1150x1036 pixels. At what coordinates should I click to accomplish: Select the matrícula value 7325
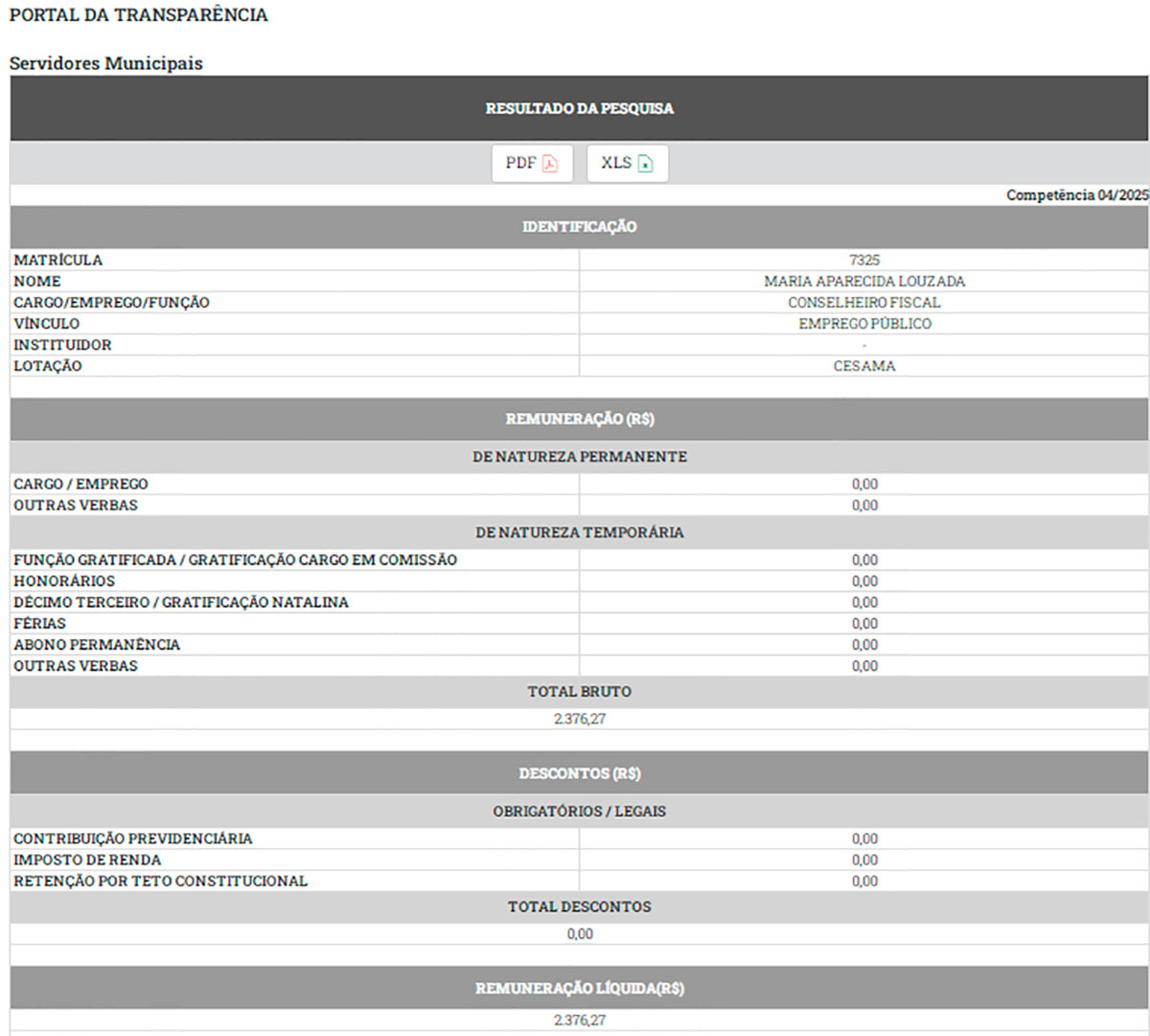point(864,260)
